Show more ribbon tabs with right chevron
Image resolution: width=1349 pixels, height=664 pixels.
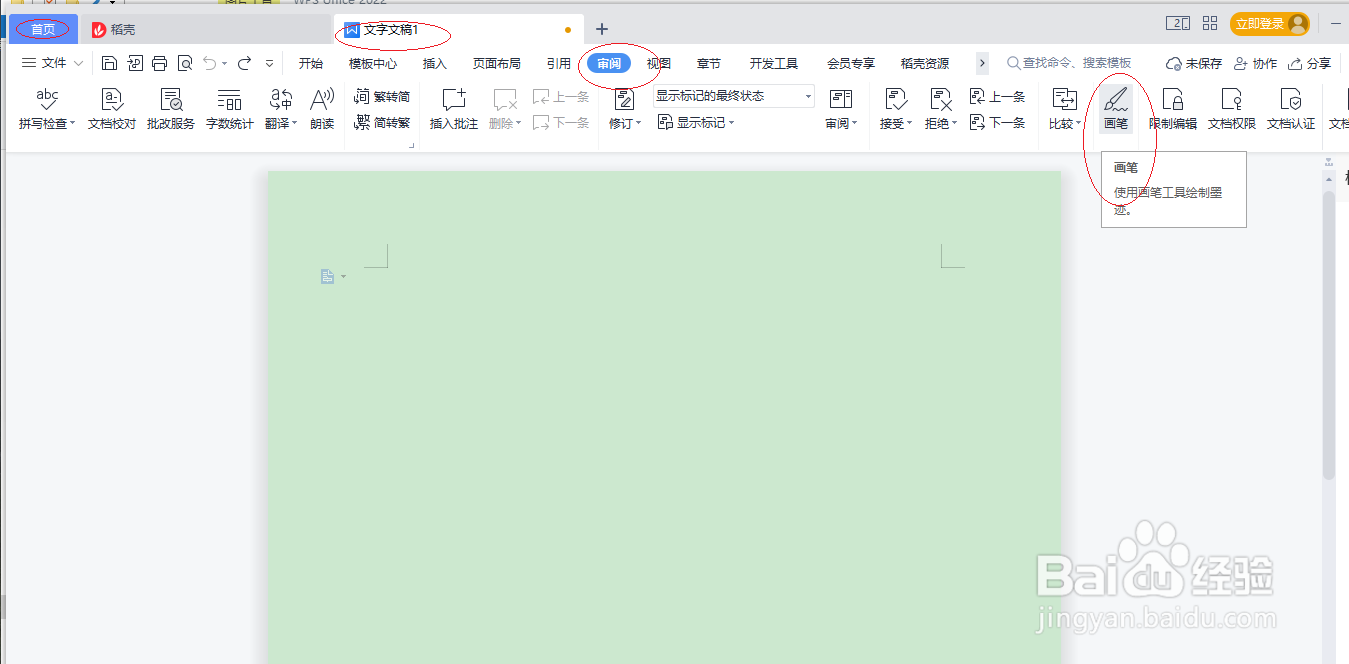tap(983, 63)
